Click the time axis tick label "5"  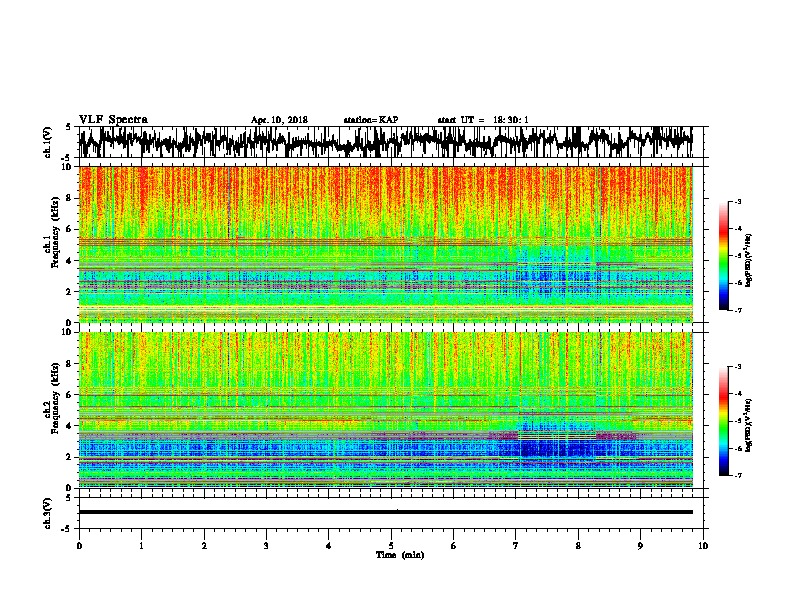(391, 546)
